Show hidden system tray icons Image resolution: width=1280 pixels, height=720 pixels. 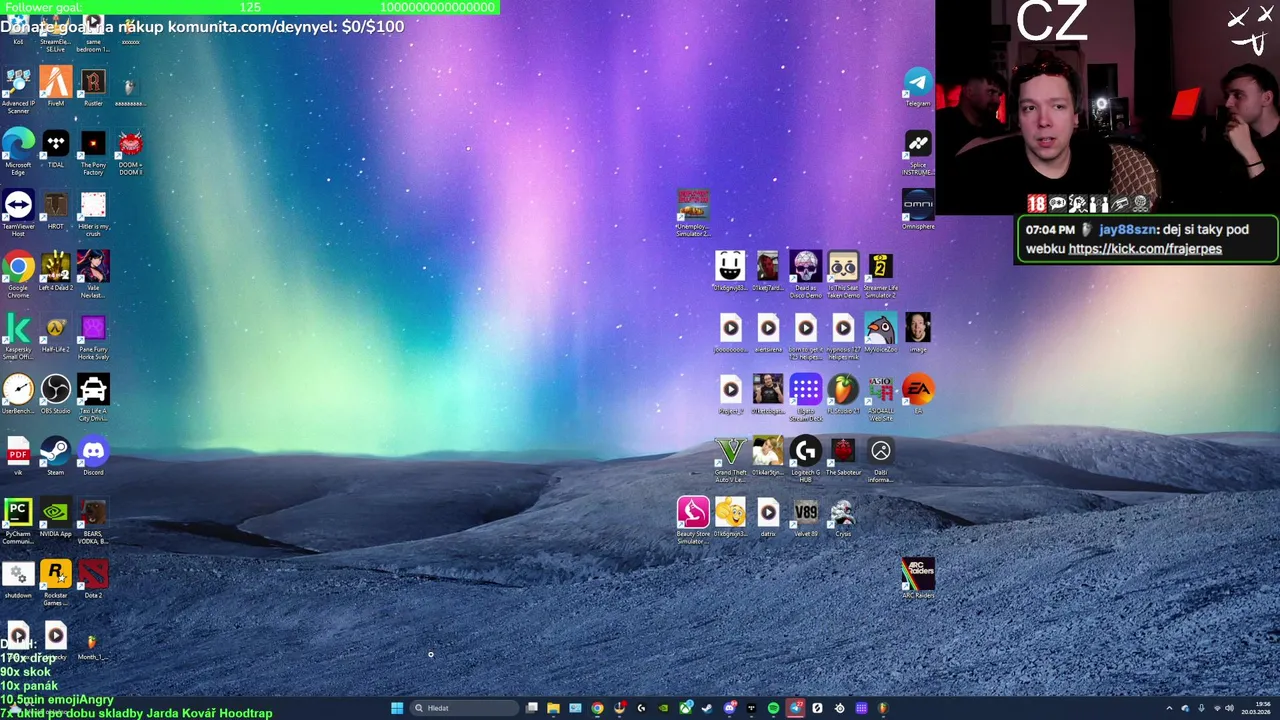pos(1169,708)
